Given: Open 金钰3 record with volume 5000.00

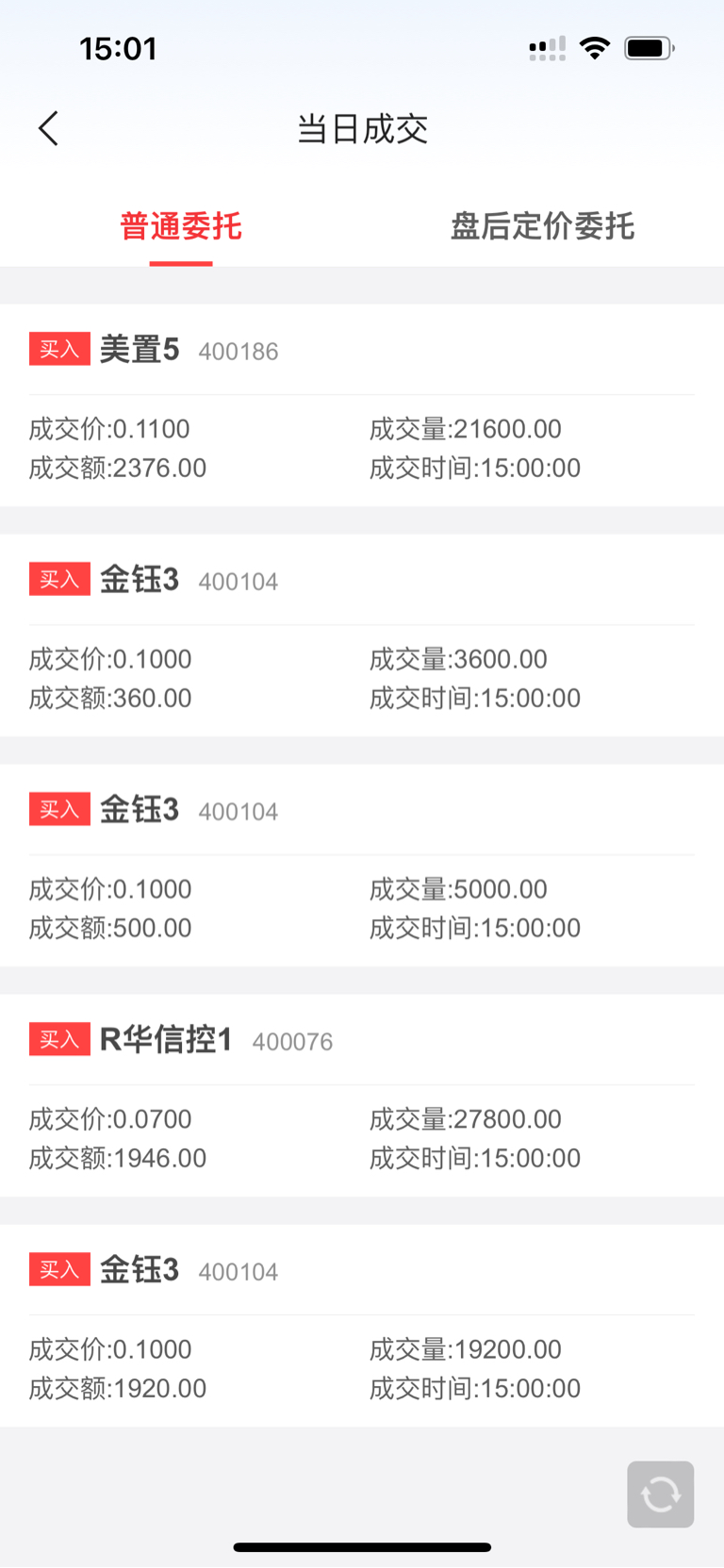Looking at the screenshot, I should [362, 866].
